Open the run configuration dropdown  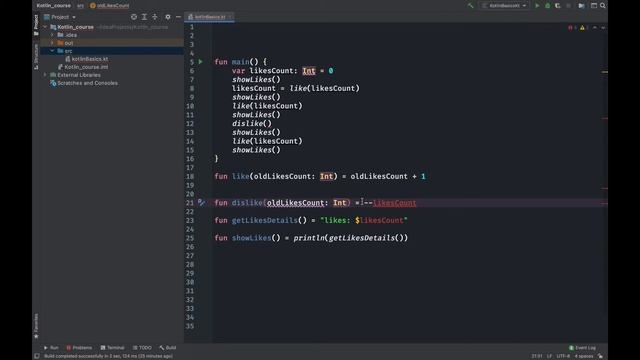(x=504, y=6)
